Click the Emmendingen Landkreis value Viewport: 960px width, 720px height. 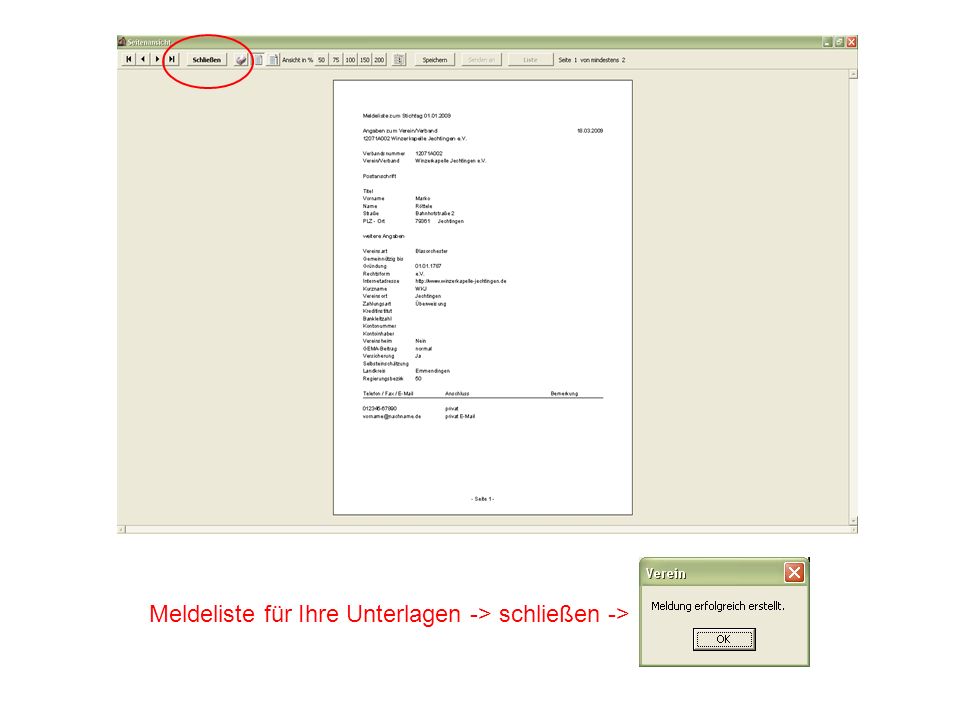[432, 371]
